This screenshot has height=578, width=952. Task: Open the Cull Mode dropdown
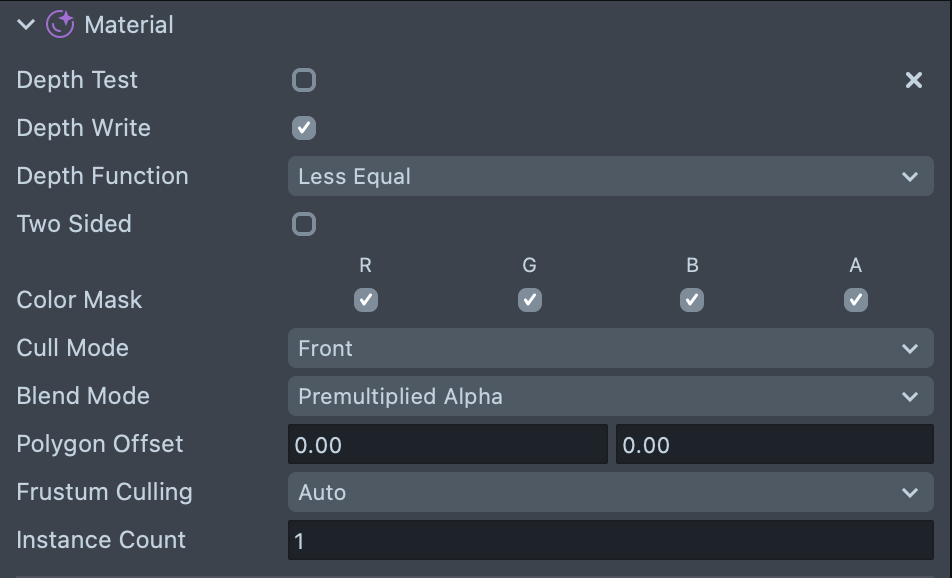[610, 349]
